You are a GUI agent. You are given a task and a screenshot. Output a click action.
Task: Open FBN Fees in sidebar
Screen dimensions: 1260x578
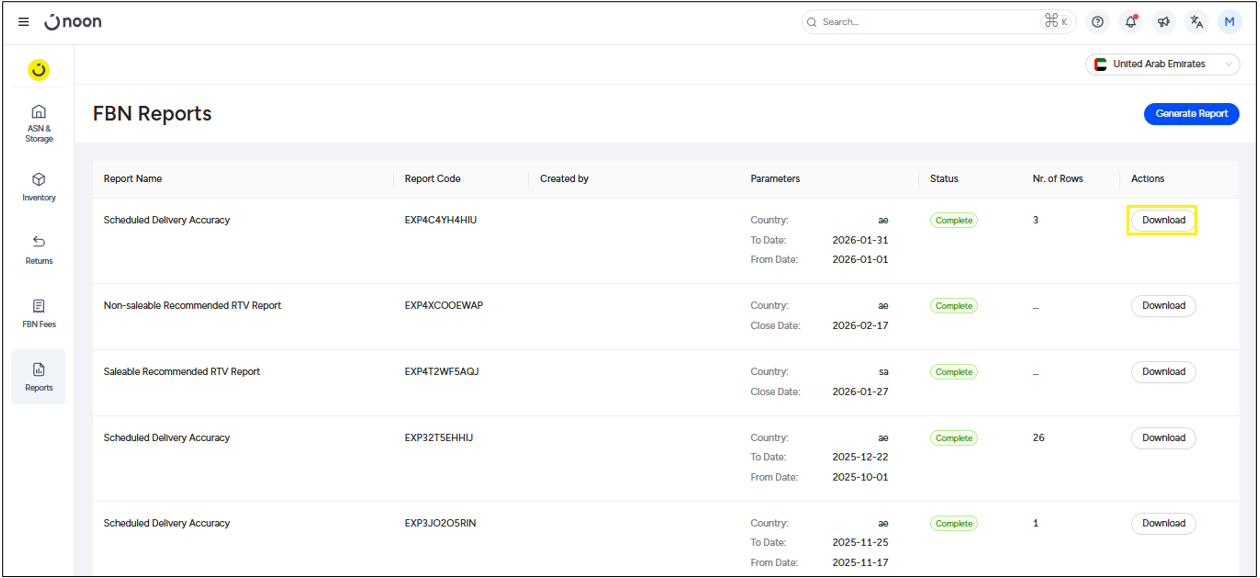[39, 313]
